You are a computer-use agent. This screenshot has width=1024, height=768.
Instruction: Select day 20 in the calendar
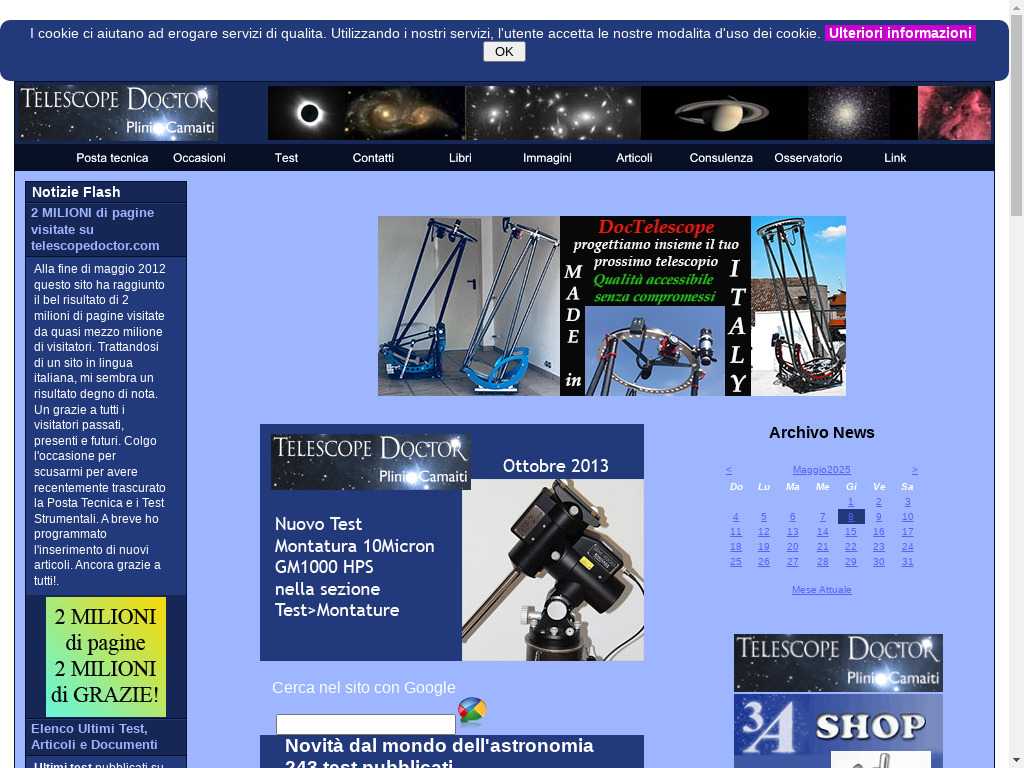(x=792, y=547)
